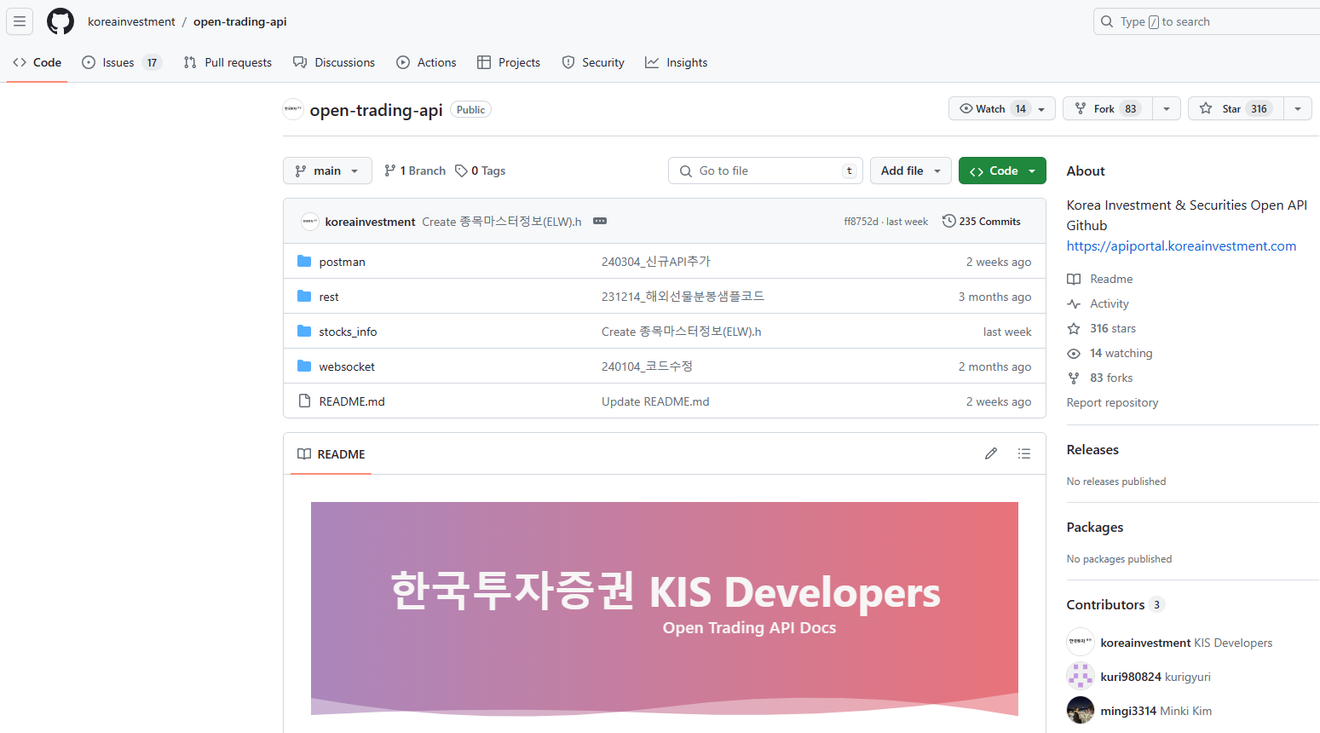Click the postman folder icon
Image resolution: width=1320 pixels, height=733 pixels.
point(304,261)
